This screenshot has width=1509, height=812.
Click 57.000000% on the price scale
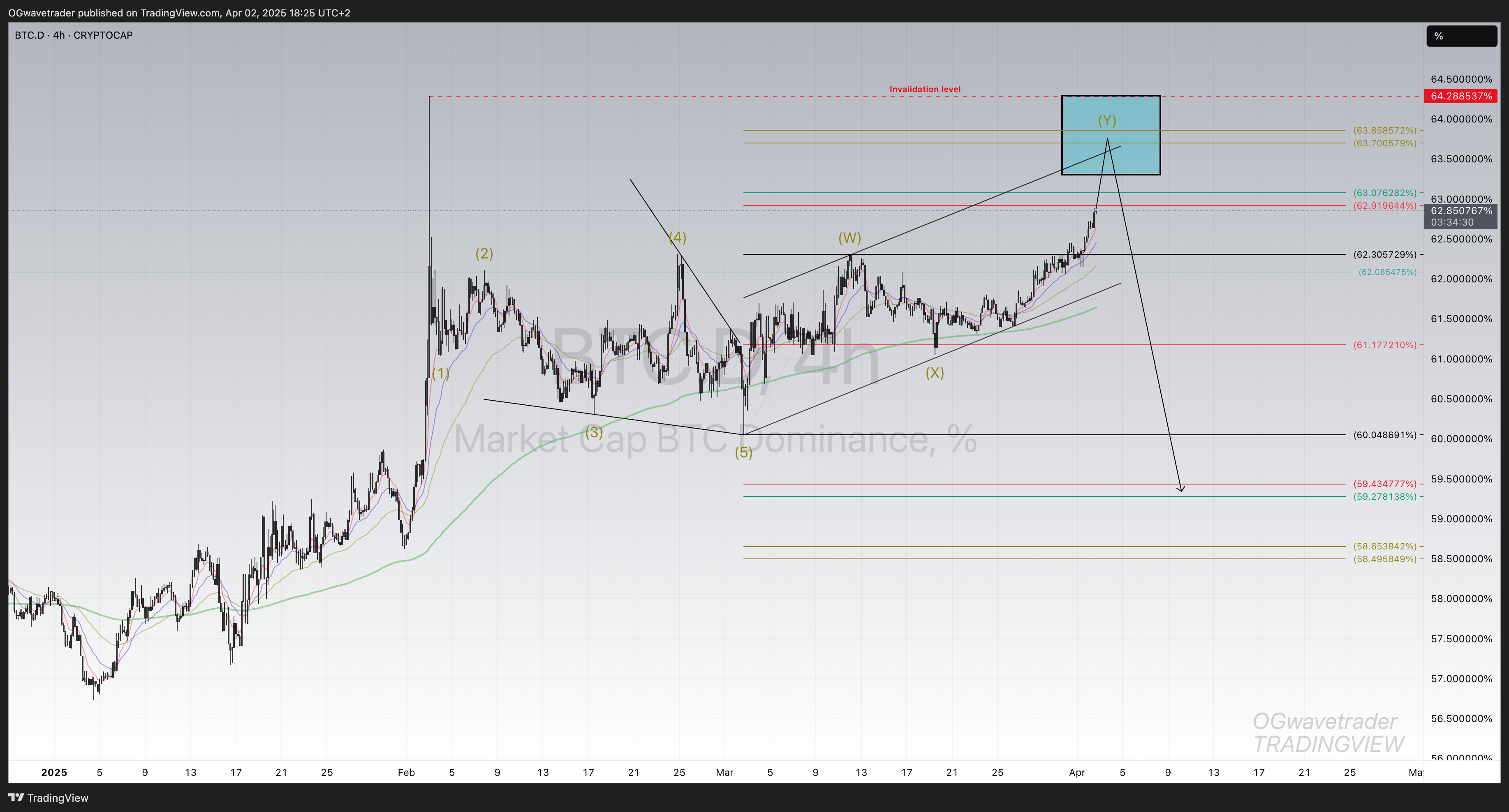(x=1461, y=679)
